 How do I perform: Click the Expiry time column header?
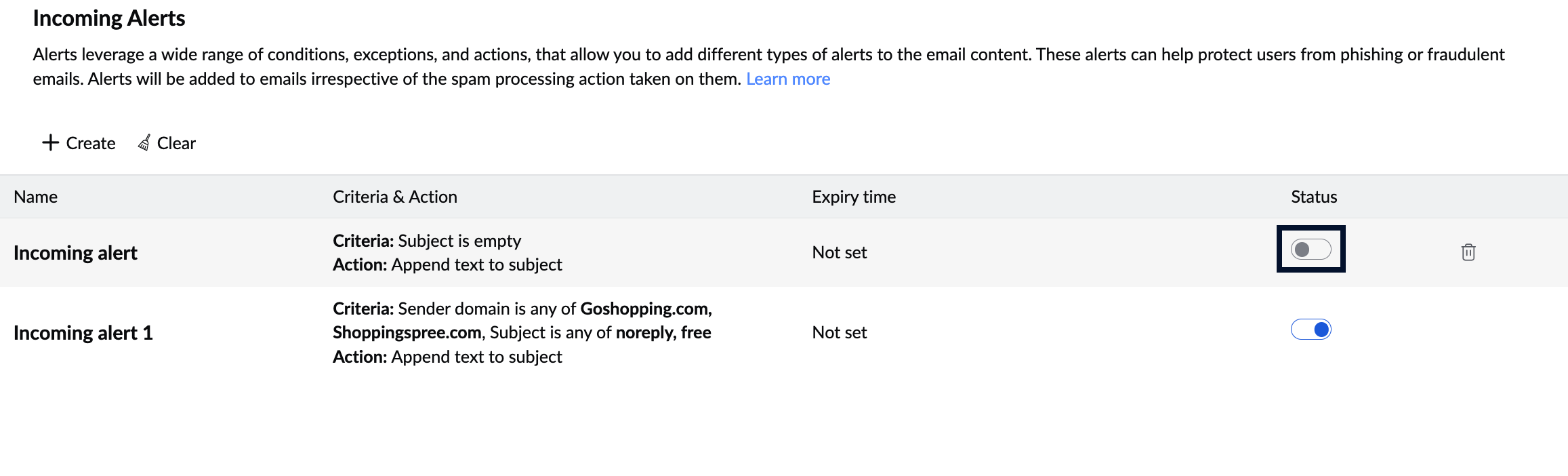click(854, 197)
